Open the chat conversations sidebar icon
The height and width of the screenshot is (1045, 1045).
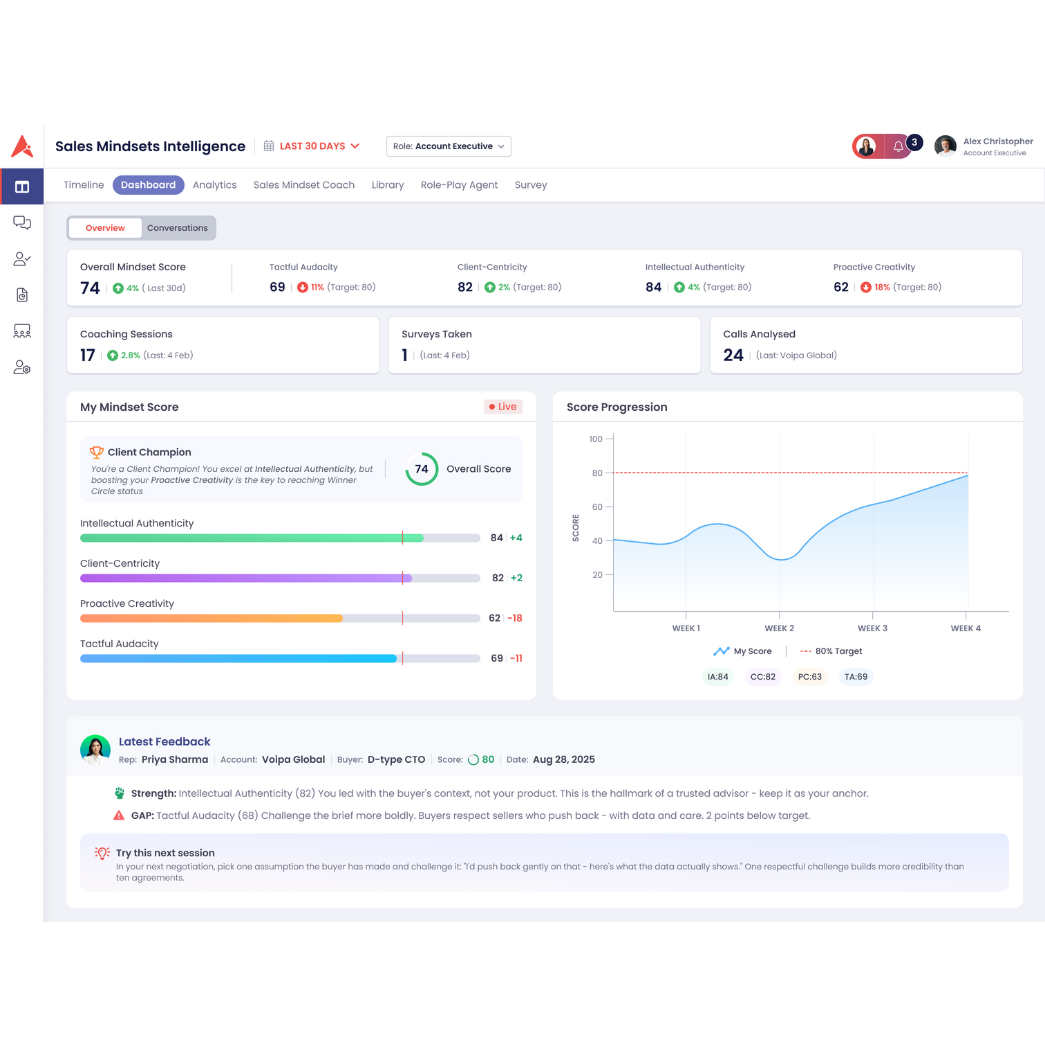coord(22,223)
